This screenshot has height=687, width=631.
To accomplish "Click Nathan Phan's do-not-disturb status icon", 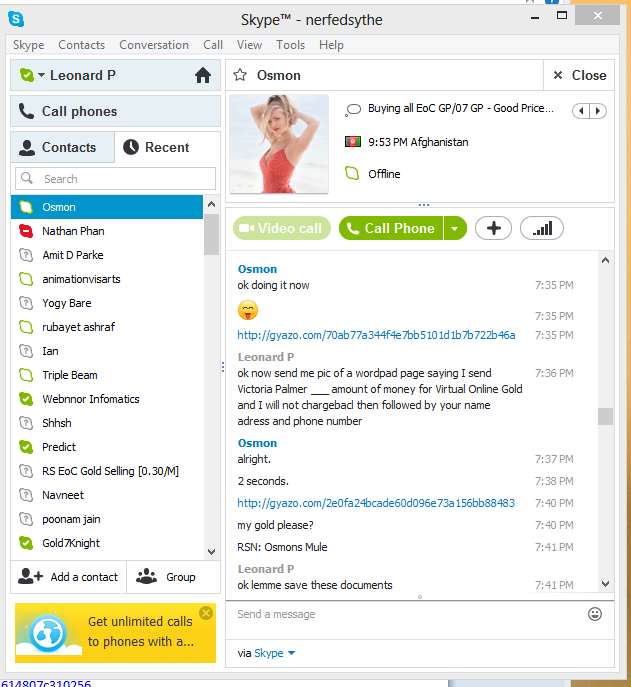I will coord(26,231).
